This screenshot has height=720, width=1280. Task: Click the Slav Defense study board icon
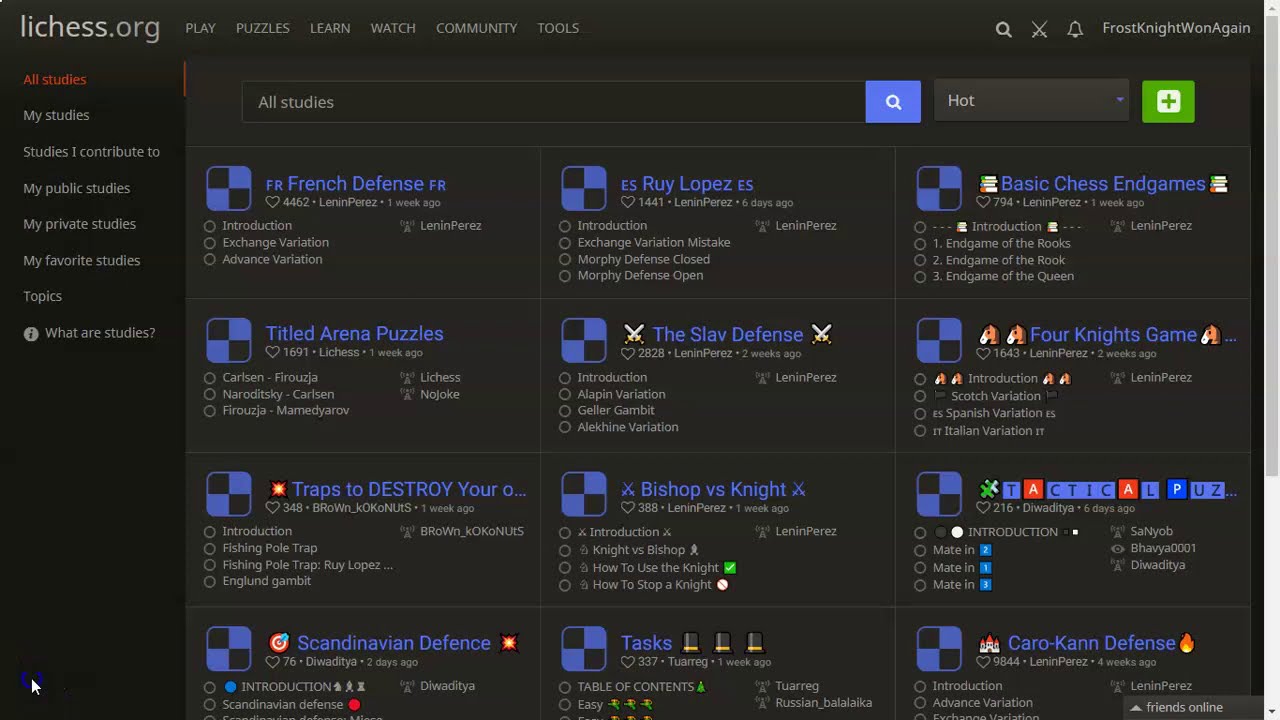(584, 340)
